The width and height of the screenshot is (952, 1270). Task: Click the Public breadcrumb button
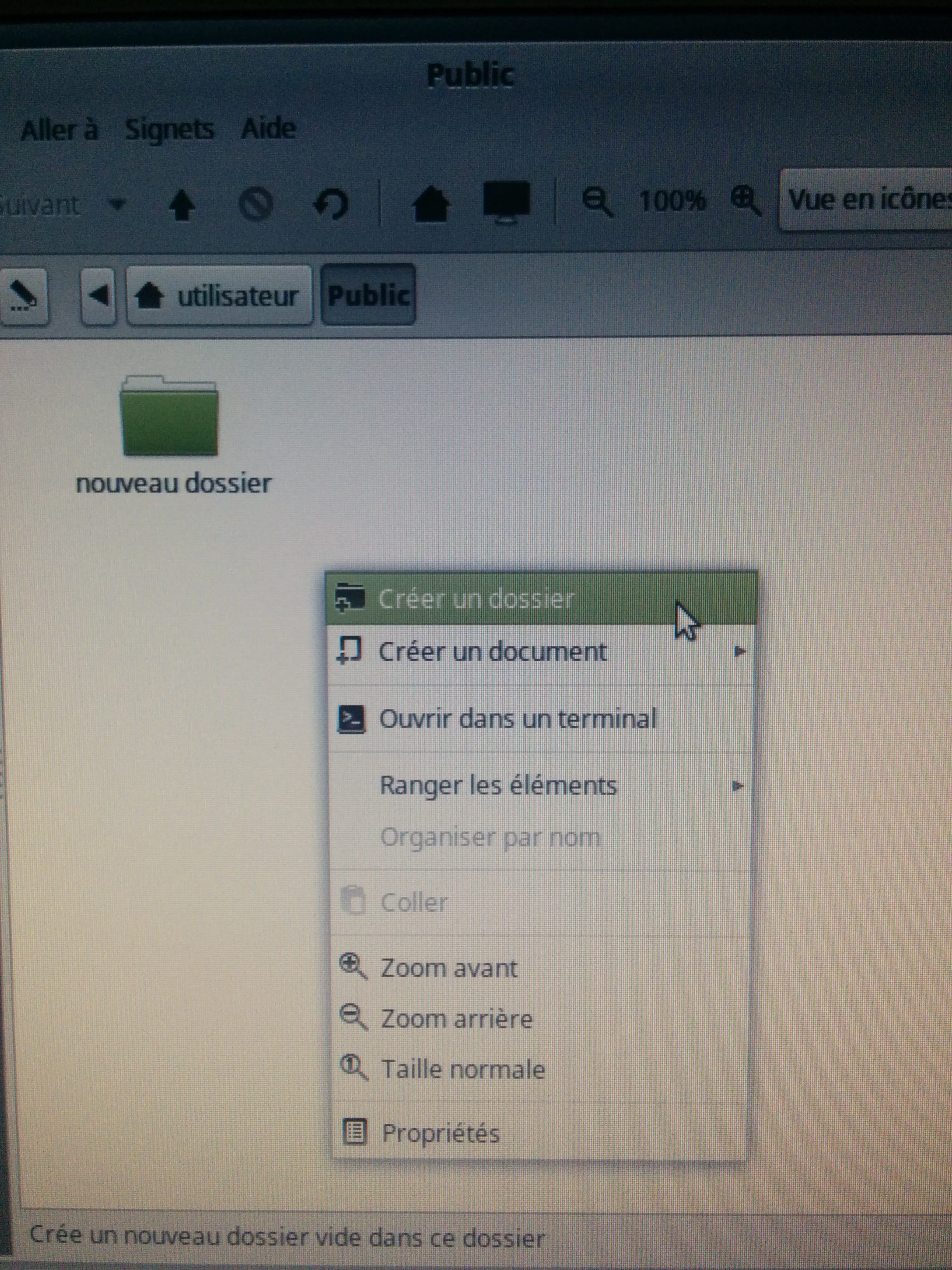click(x=368, y=295)
